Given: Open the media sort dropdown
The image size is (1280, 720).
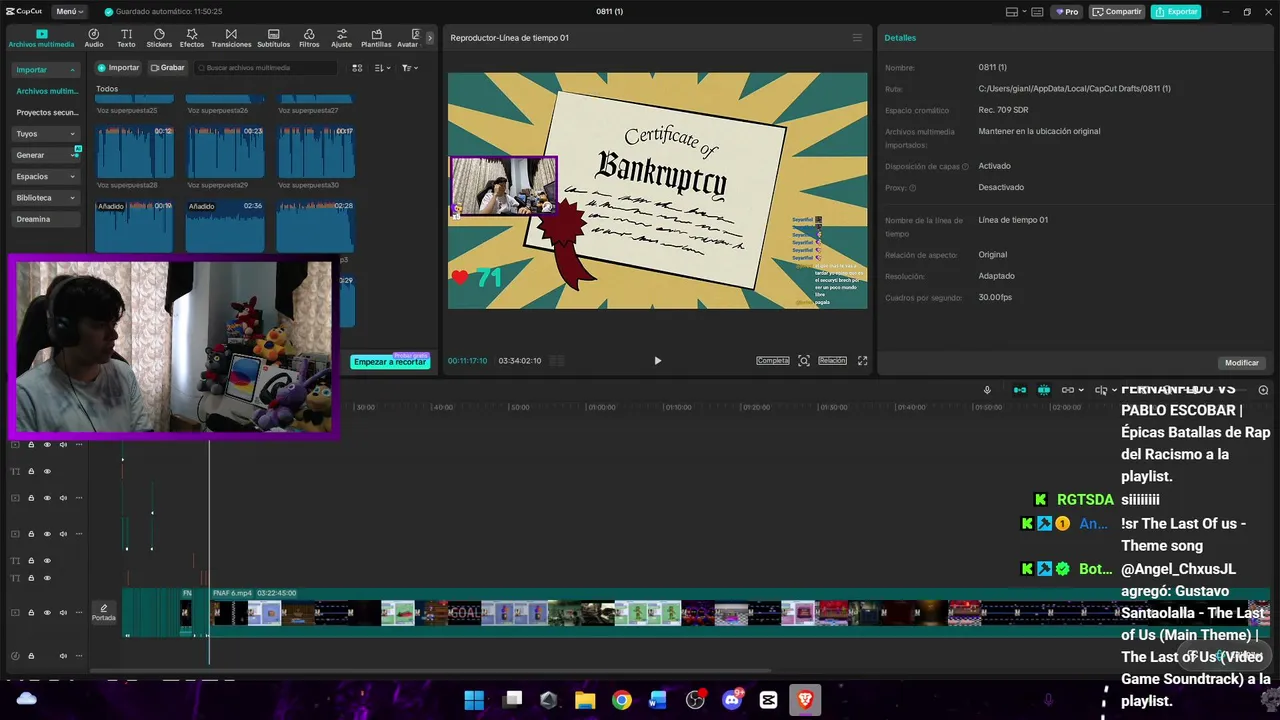Looking at the screenshot, I should tap(382, 68).
